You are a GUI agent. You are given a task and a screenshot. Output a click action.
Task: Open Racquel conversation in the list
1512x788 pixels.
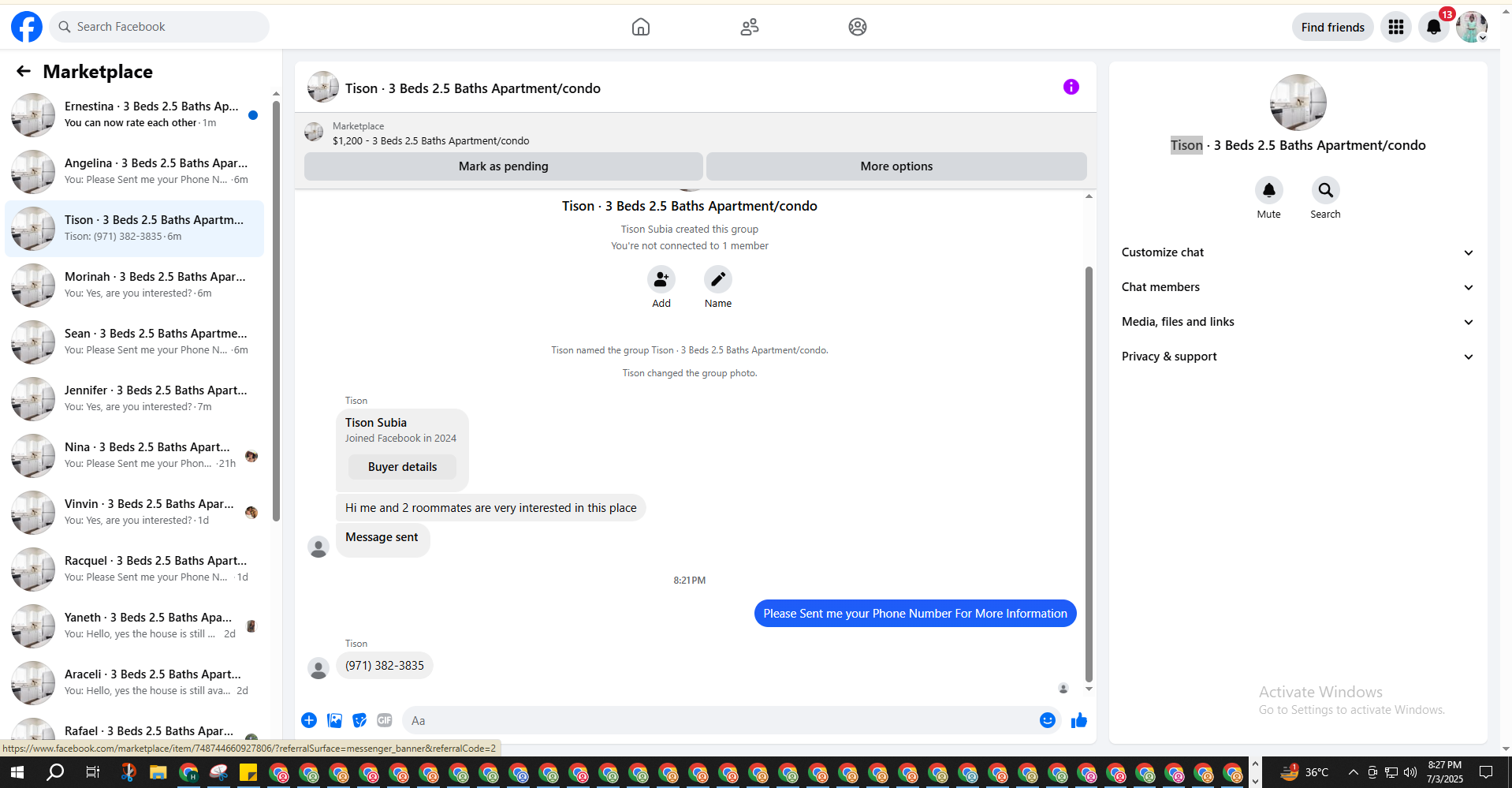tap(135, 569)
